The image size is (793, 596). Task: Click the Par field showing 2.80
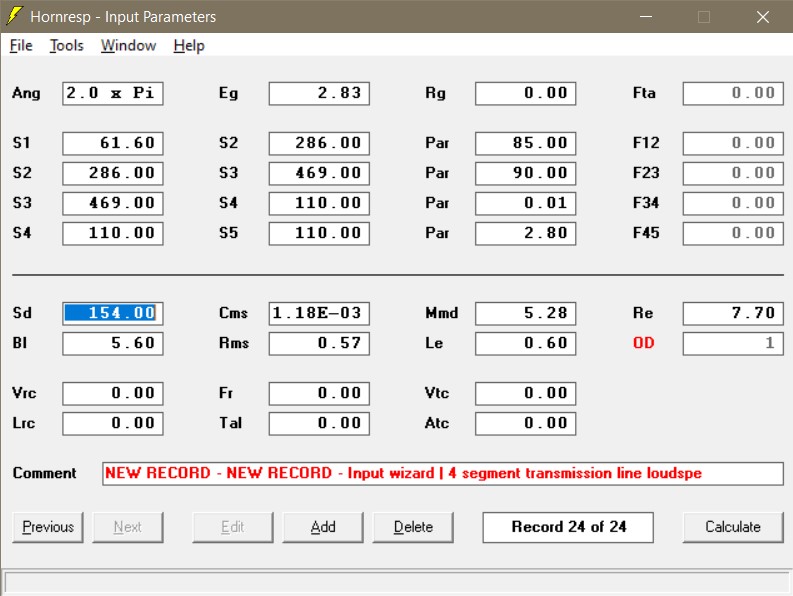click(x=525, y=233)
